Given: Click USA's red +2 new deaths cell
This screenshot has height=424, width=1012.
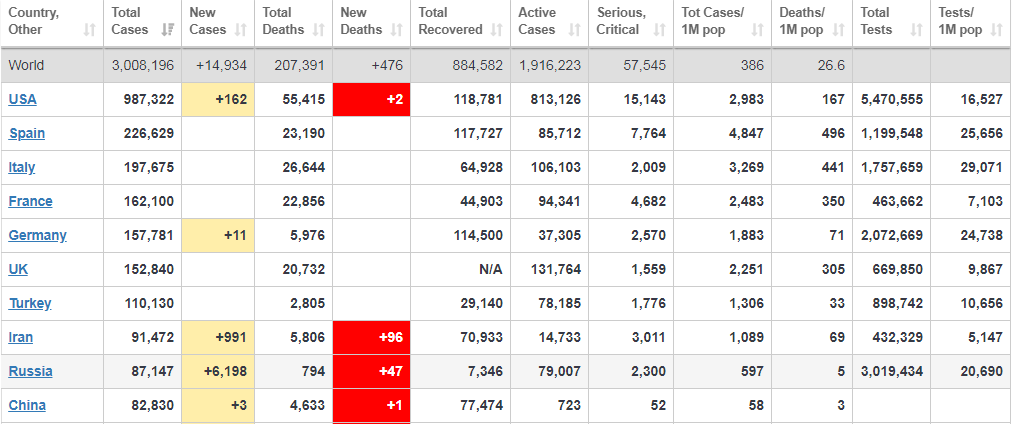Looking at the screenshot, I should point(371,99).
